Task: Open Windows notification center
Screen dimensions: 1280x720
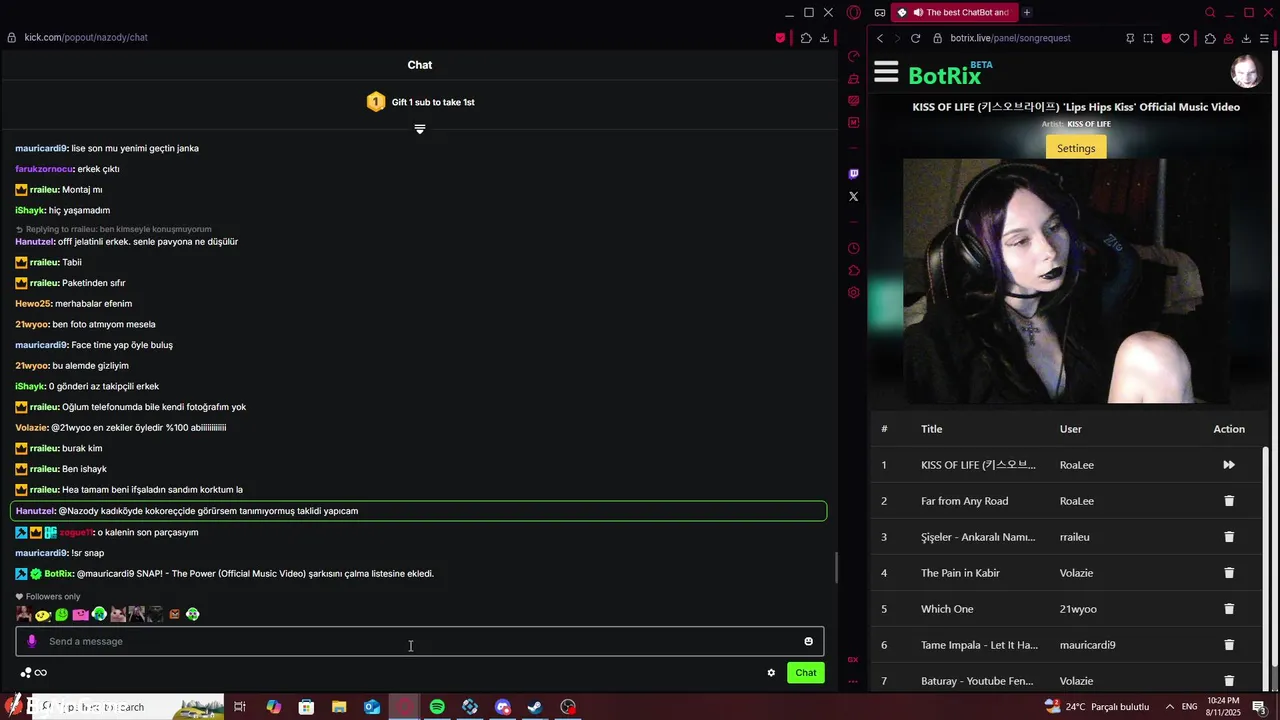Action: pyautogui.click(x=1259, y=707)
